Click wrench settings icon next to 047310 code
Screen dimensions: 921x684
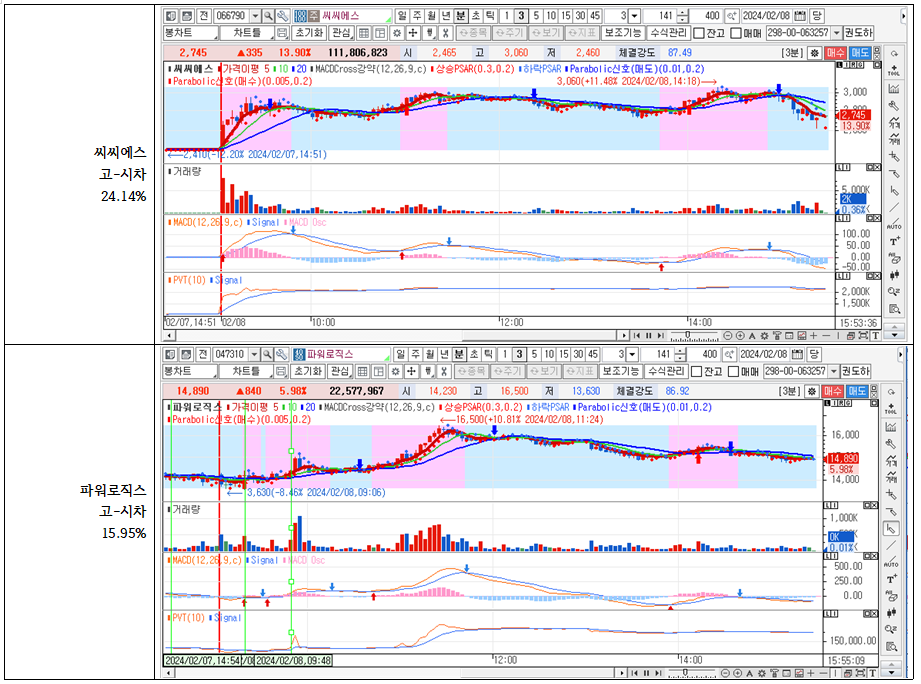[x=281, y=354]
